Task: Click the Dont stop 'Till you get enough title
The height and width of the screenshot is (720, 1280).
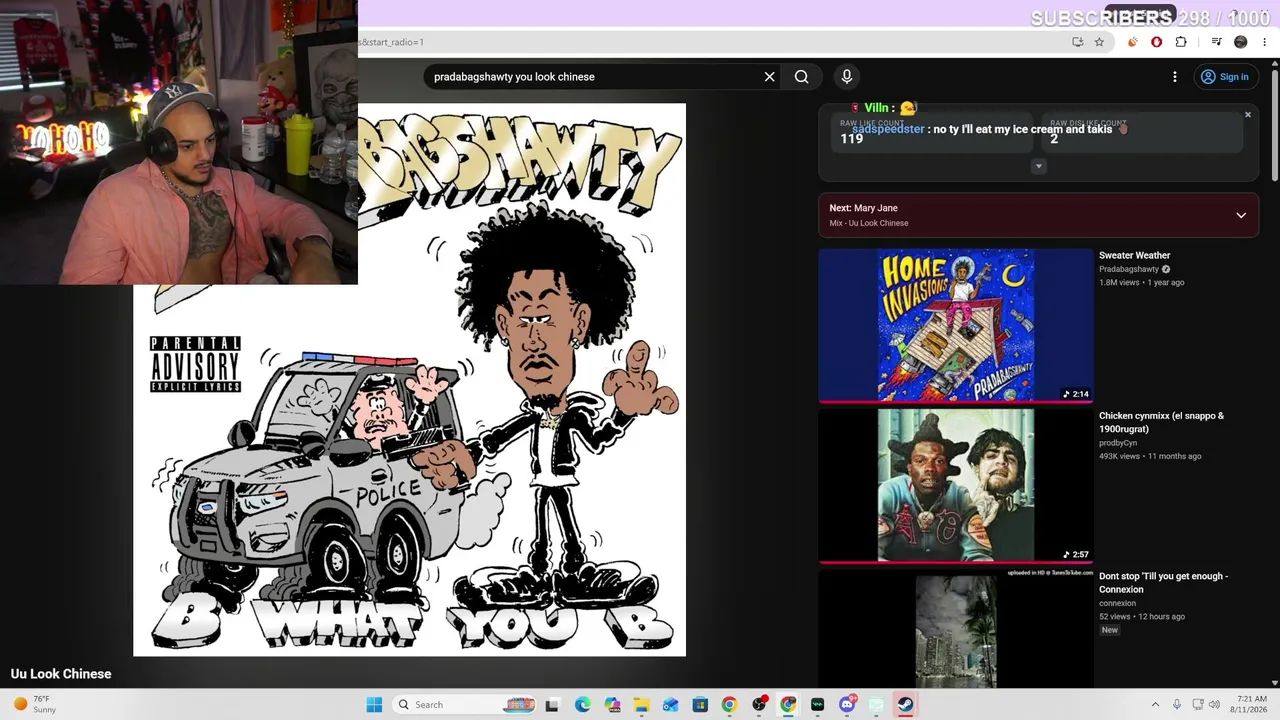Action: pos(1163,583)
